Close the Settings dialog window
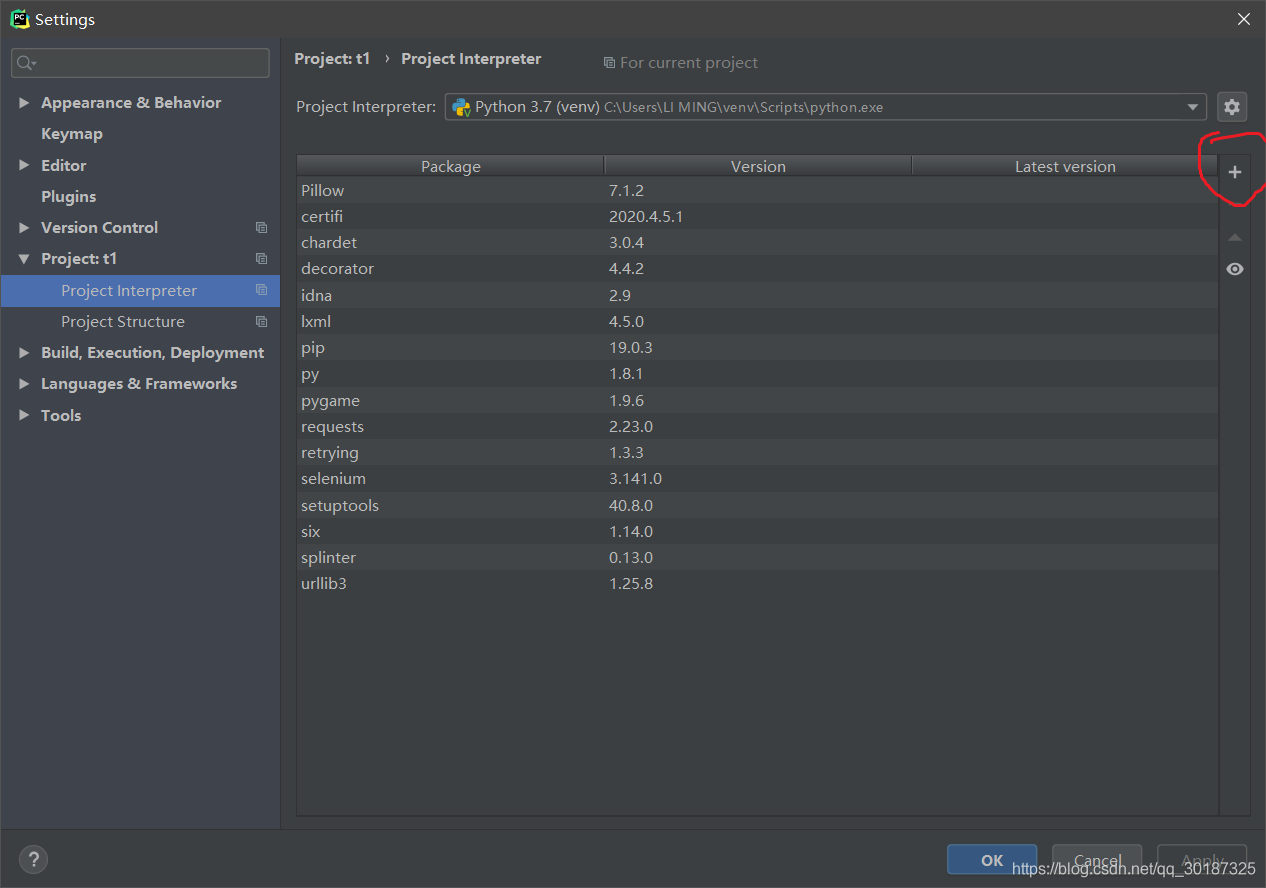This screenshot has width=1266, height=888. 1243,19
